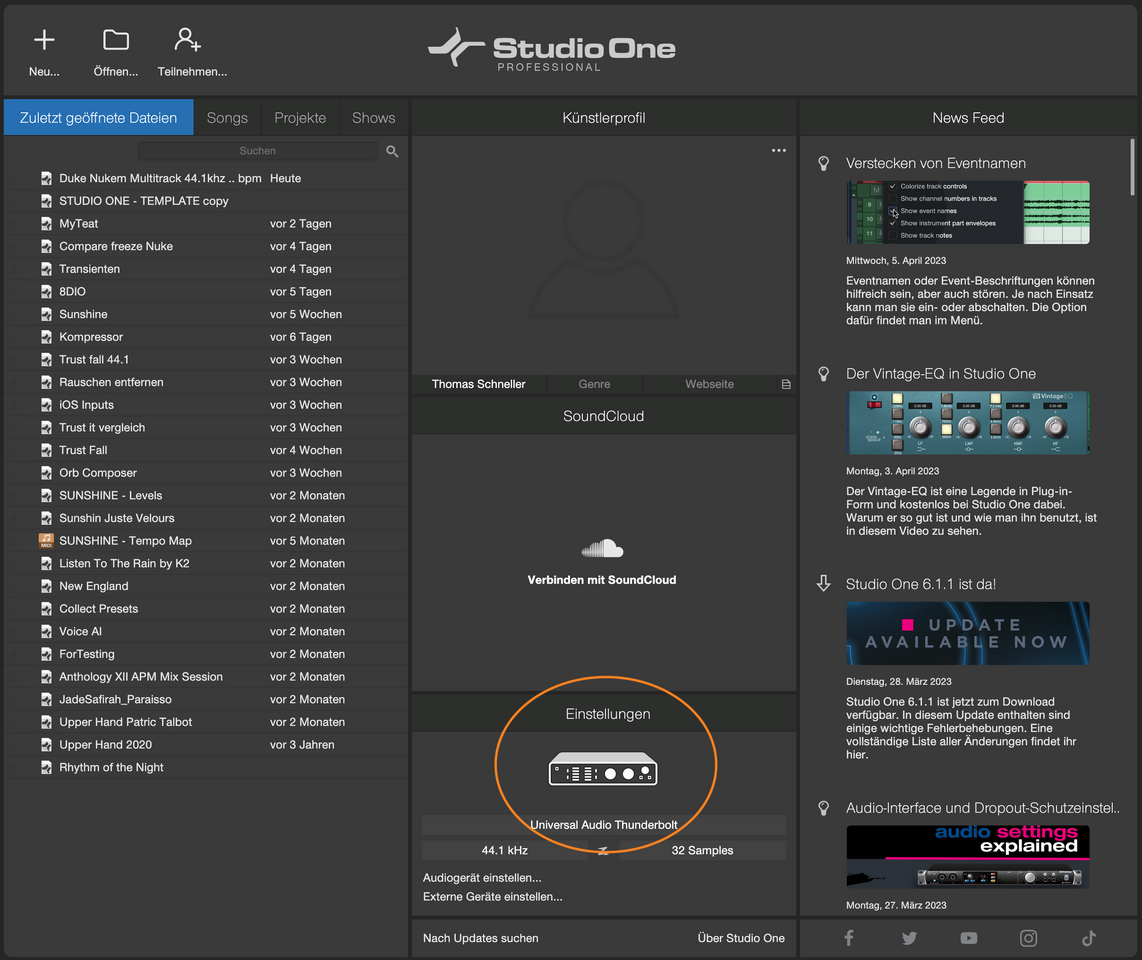Select the Kompressor recent file
The height and width of the screenshot is (960, 1142).
click(x=205, y=337)
